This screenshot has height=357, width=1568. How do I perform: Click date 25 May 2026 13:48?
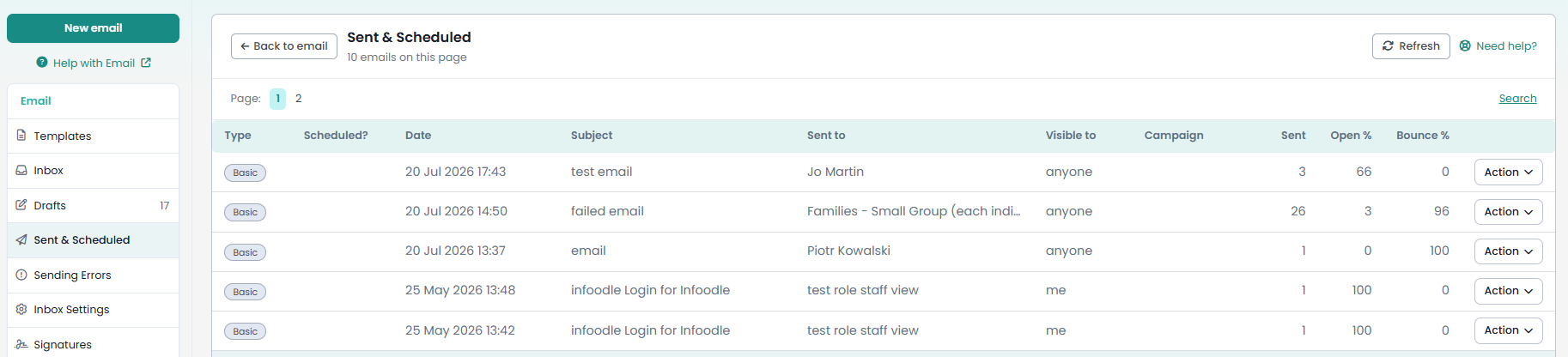click(460, 290)
